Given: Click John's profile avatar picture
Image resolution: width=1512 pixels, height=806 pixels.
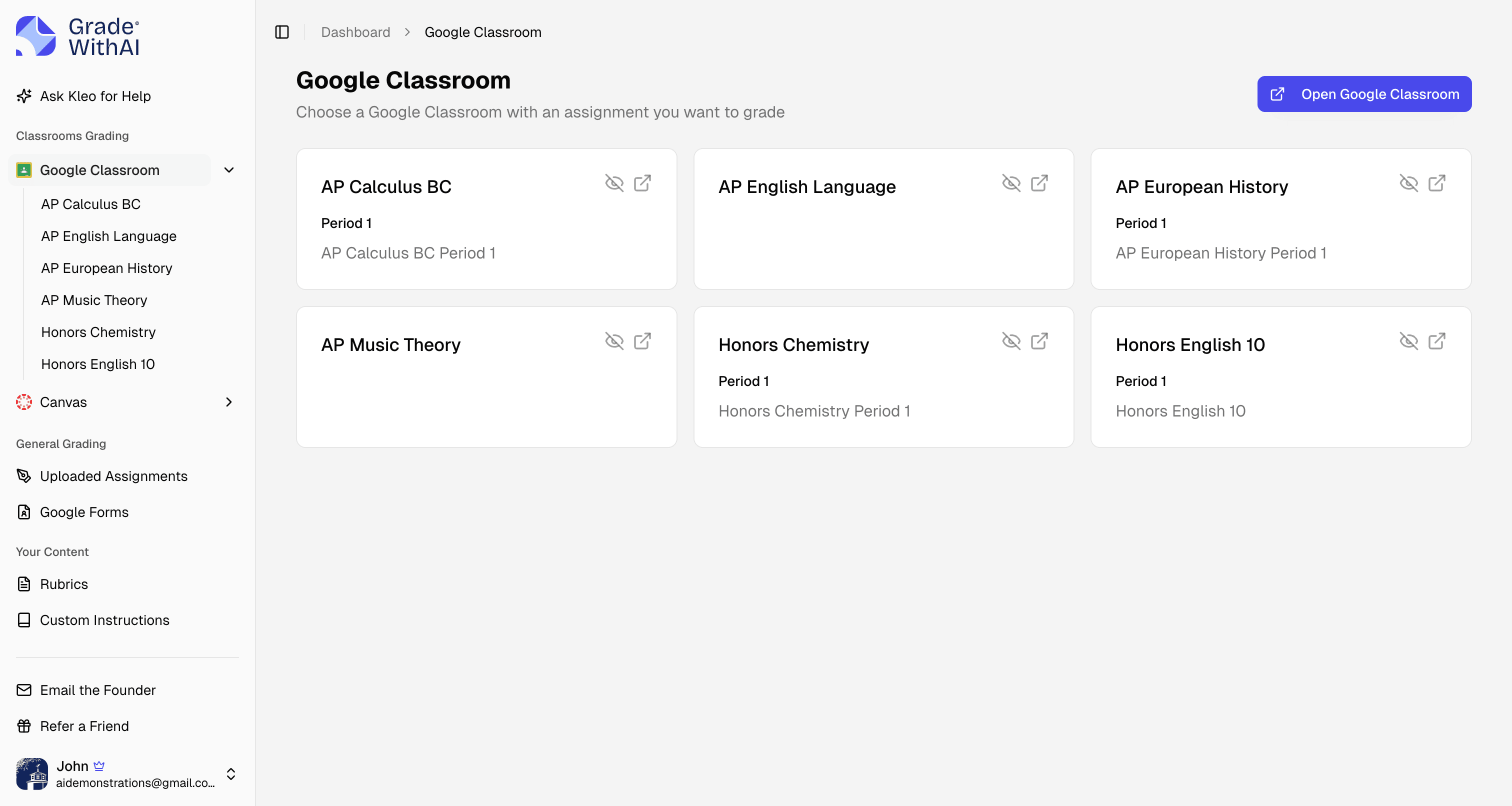Looking at the screenshot, I should click(x=31, y=773).
